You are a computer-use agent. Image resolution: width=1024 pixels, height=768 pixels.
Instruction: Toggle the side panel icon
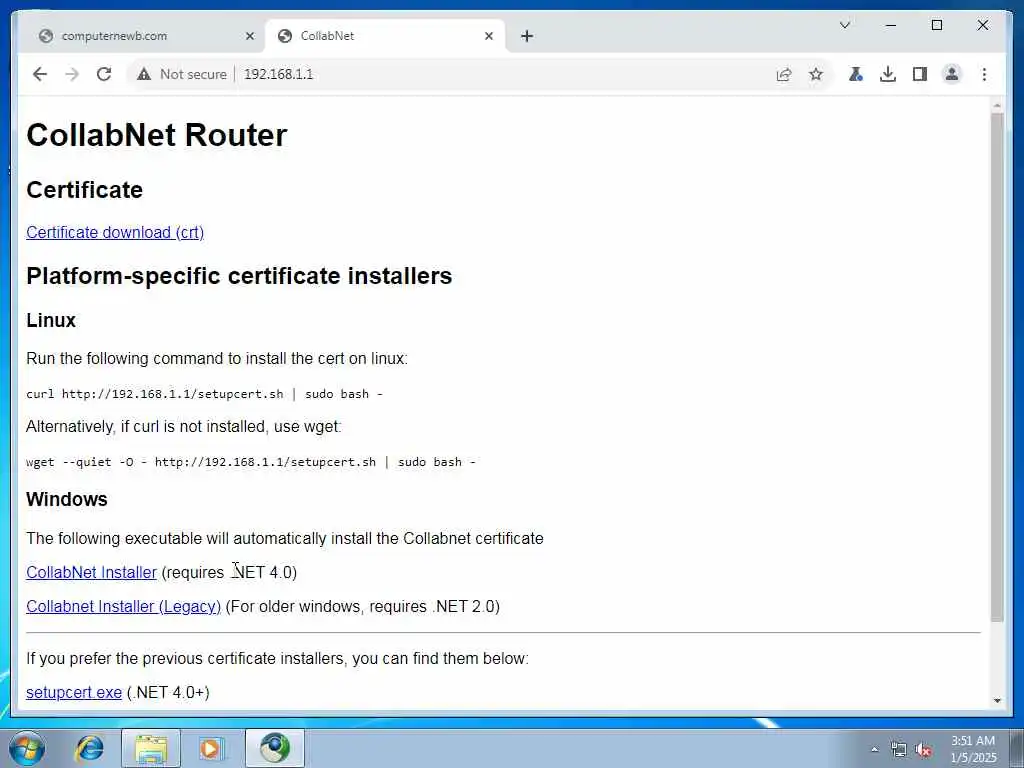(x=920, y=74)
